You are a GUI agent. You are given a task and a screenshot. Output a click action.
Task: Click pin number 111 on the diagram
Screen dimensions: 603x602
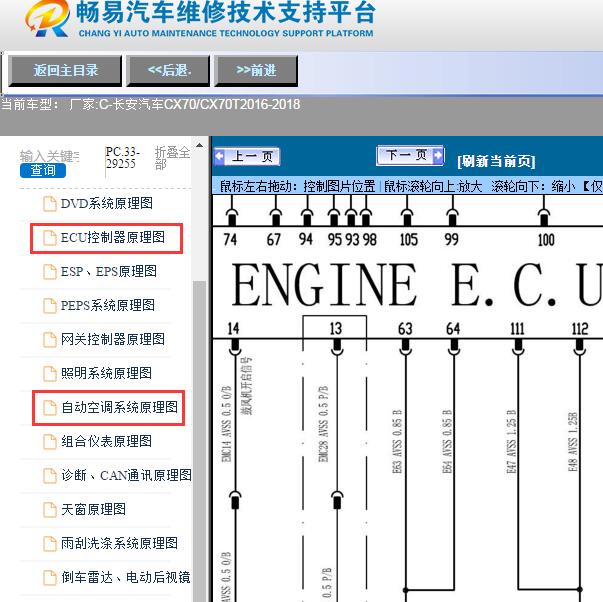coord(517,329)
